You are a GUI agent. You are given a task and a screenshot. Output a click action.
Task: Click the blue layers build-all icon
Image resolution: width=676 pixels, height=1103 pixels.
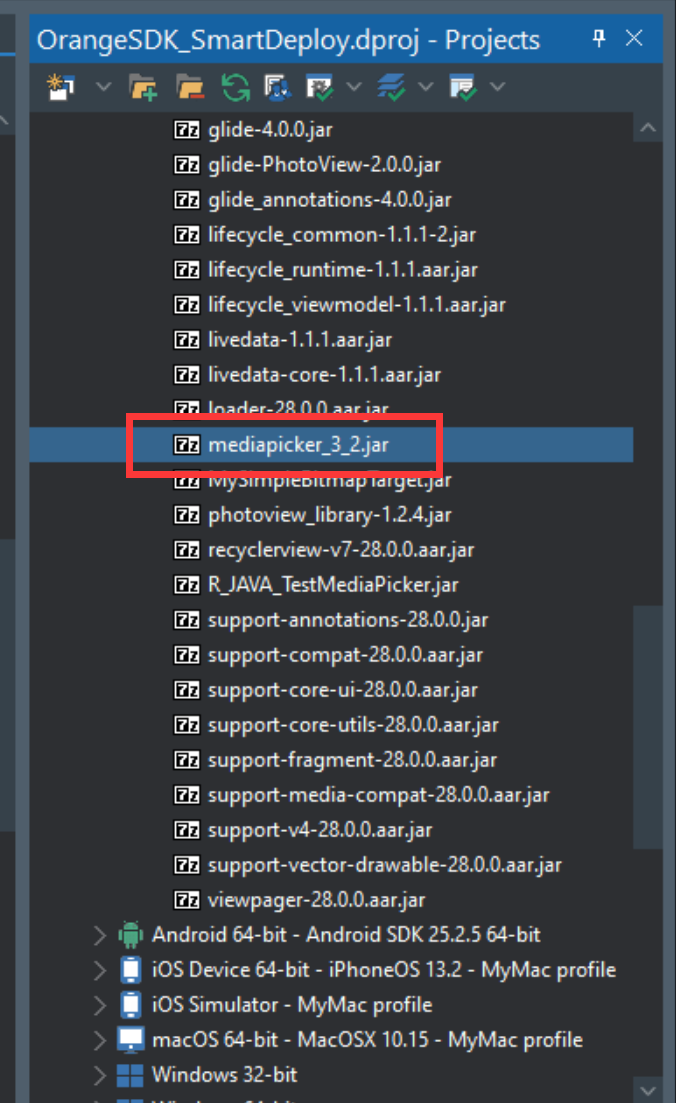click(x=391, y=87)
